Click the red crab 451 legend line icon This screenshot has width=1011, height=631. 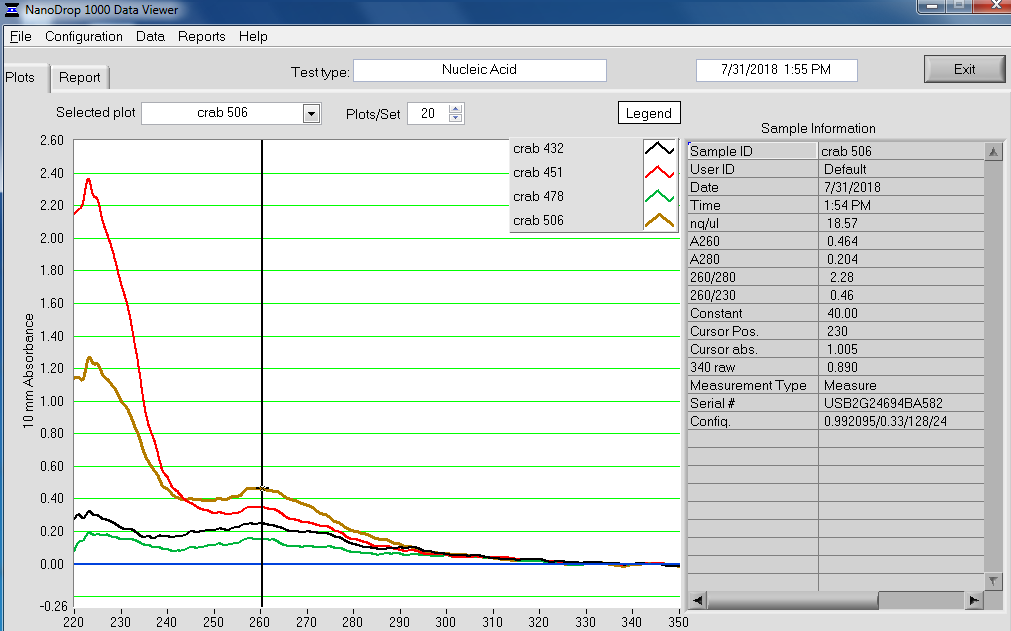tap(660, 173)
